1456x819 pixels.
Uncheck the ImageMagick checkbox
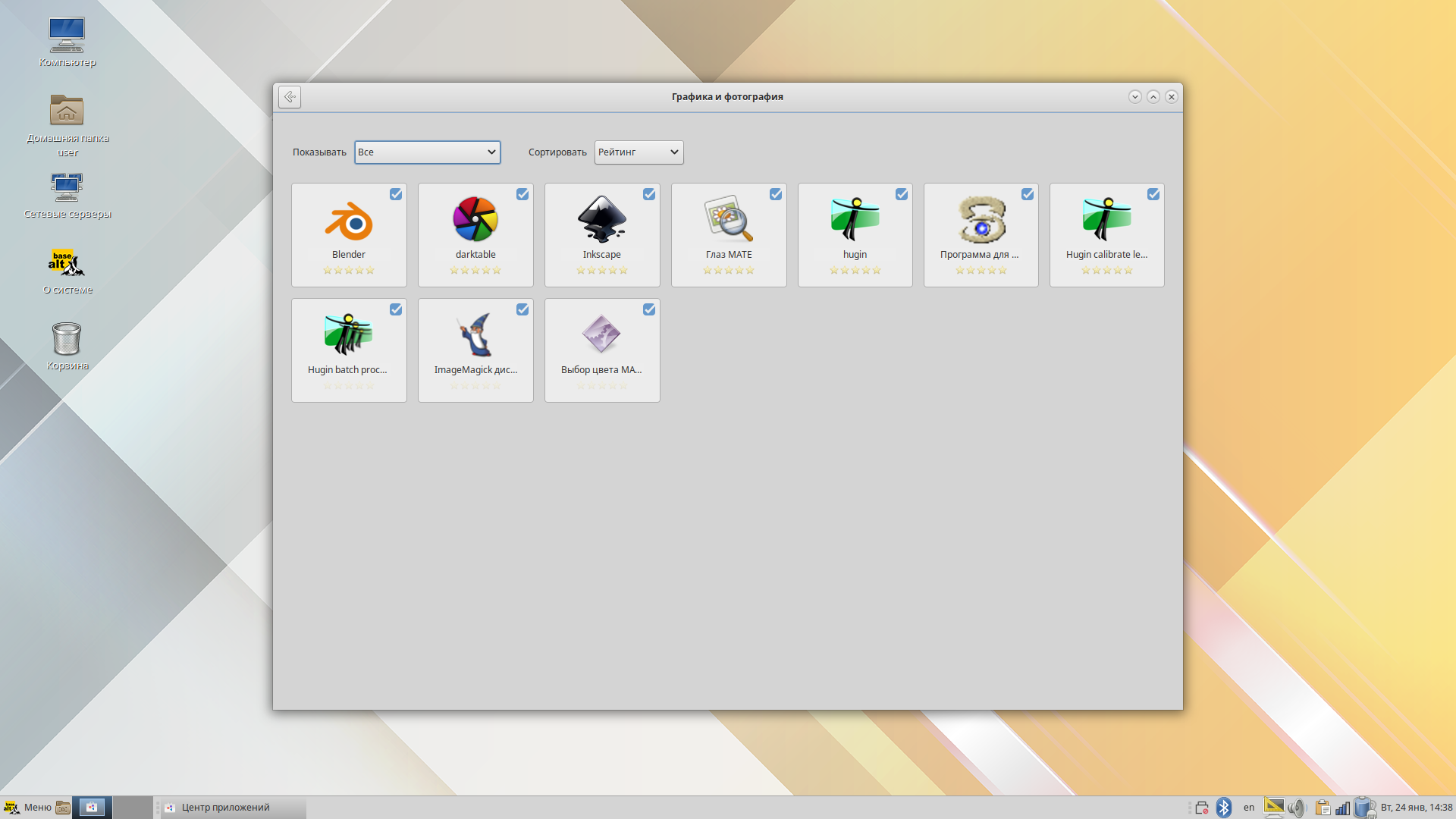click(x=522, y=309)
